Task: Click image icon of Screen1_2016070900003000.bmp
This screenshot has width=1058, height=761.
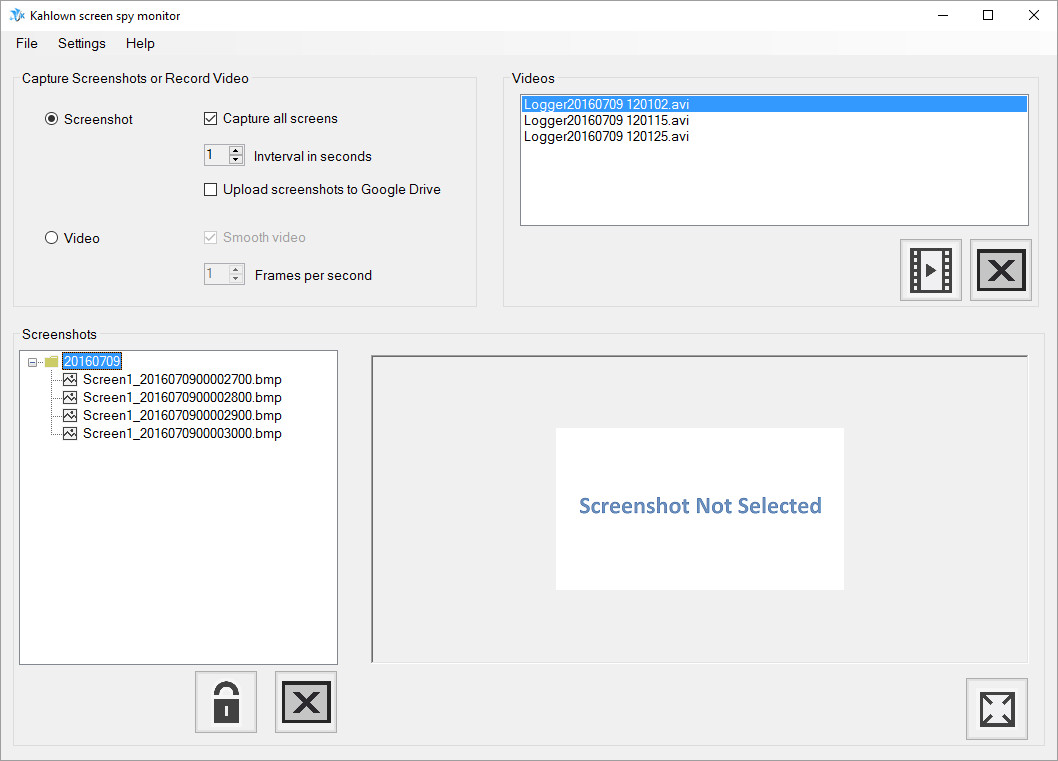Action: [70, 433]
